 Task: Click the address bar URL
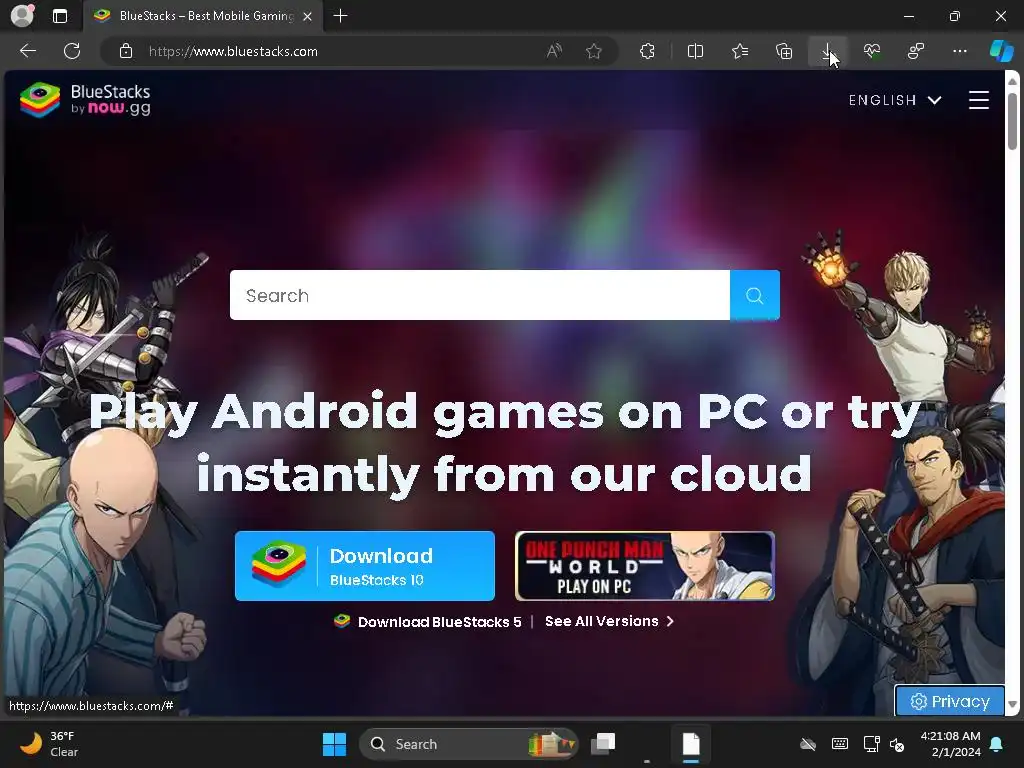pos(233,52)
